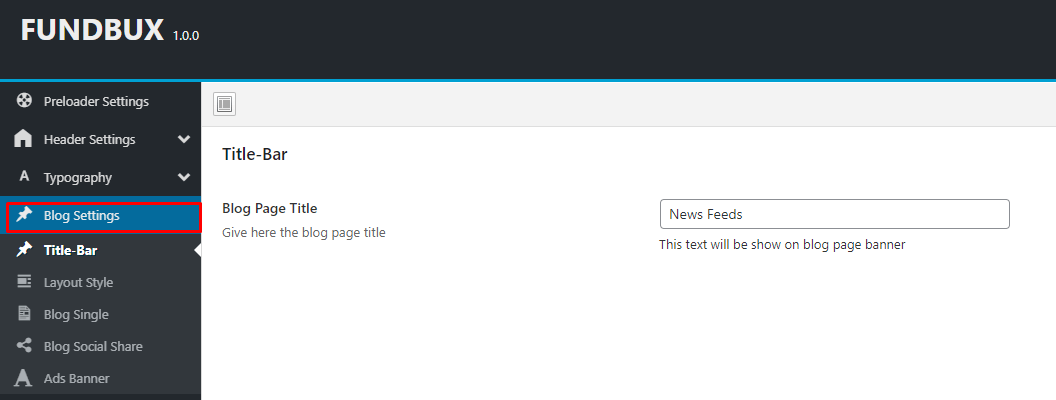
Task: Click 'Give here the blog page title' text
Action: coord(304,233)
